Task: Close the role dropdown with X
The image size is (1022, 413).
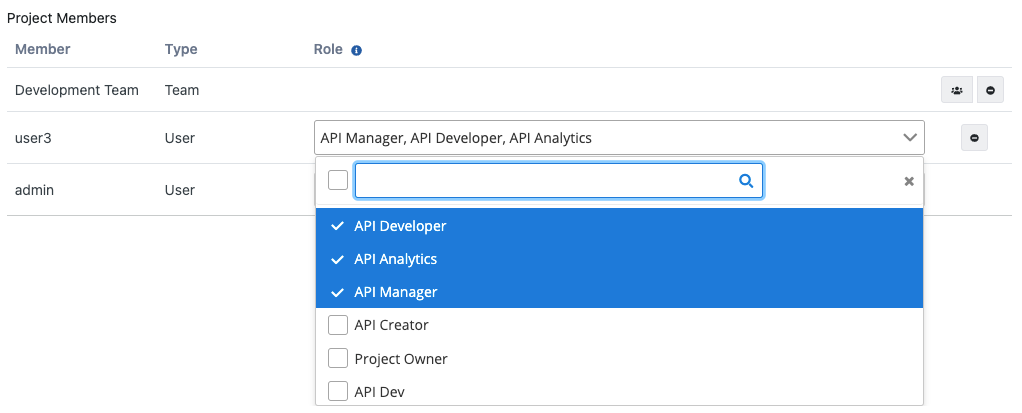Action: coord(909,181)
